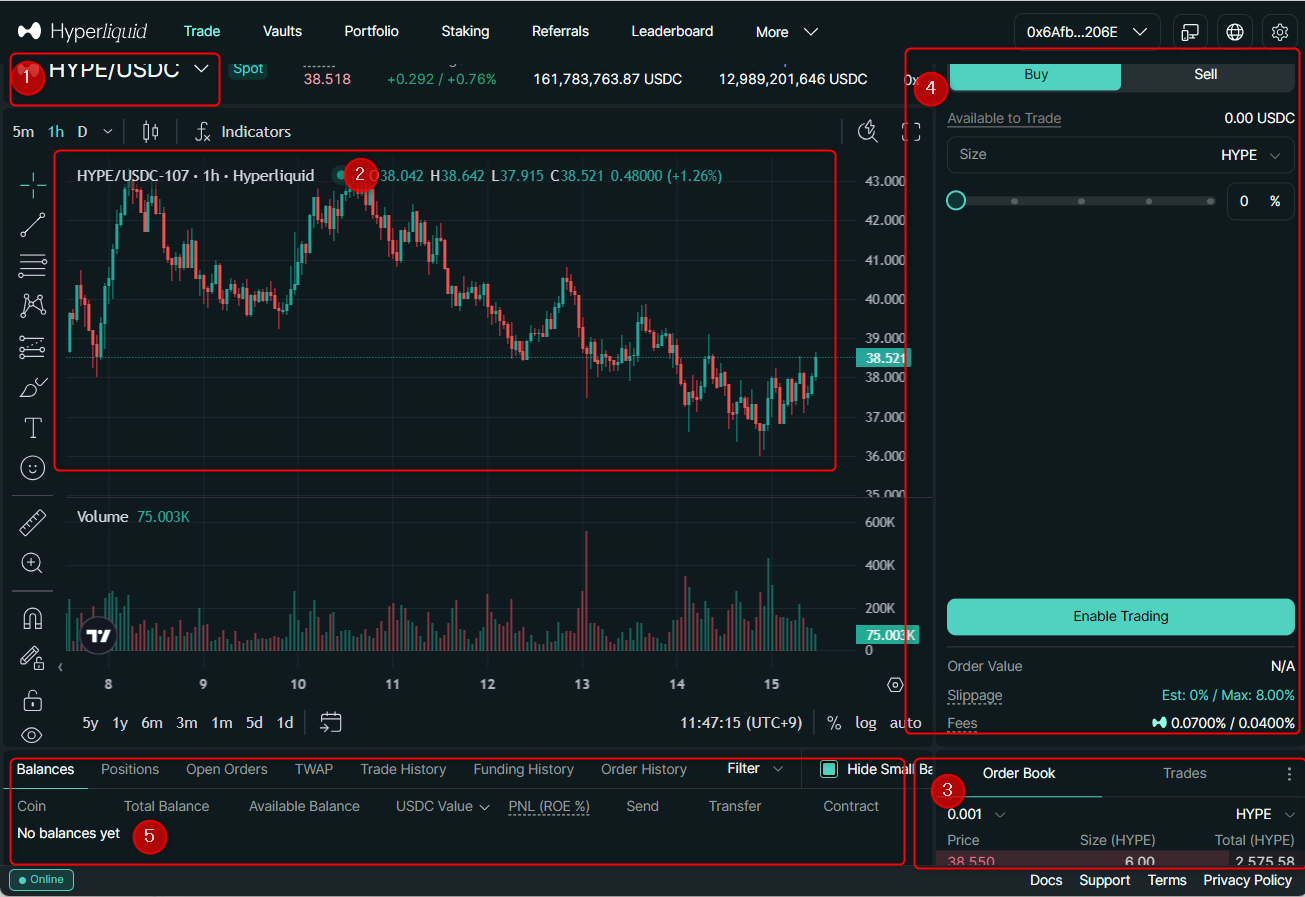Image resolution: width=1305 pixels, height=897 pixels.
Task: Click the order size percentage slider handle
Action: point(956,201)
